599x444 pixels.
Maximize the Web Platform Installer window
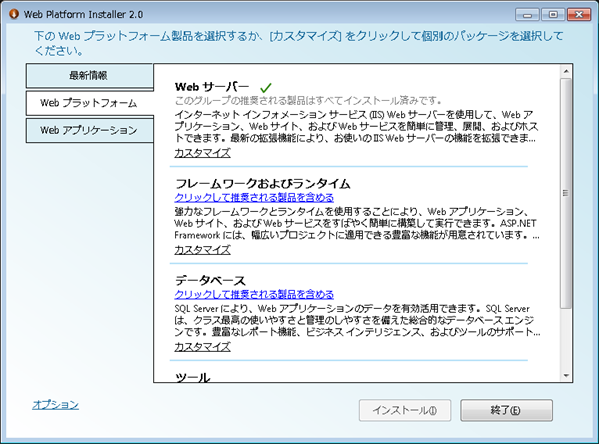pyautogui.click(x=553, y=15)
